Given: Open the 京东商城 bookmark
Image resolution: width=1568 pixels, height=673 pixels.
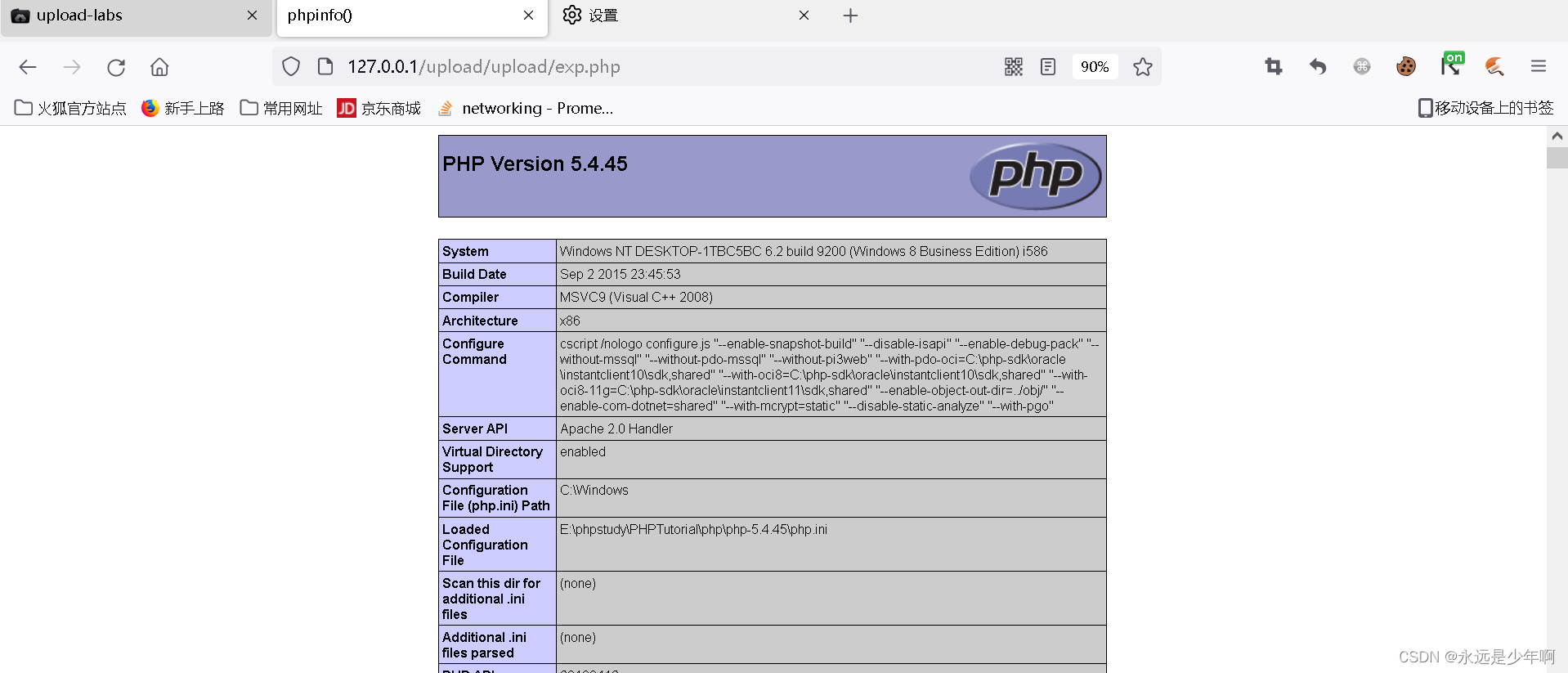Looking at the screenshot, I should [x=379, y=108].
